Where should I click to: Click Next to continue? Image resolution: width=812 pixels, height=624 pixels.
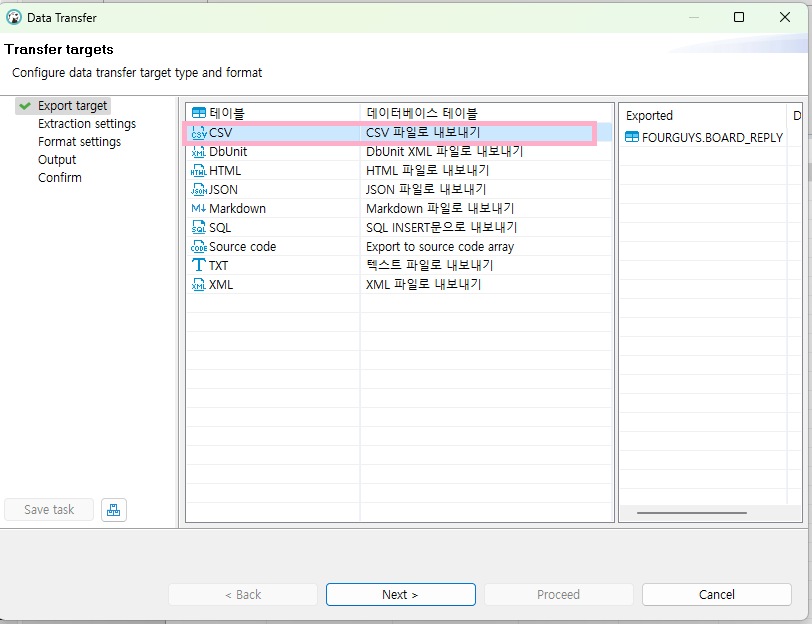tap(401, 594)
